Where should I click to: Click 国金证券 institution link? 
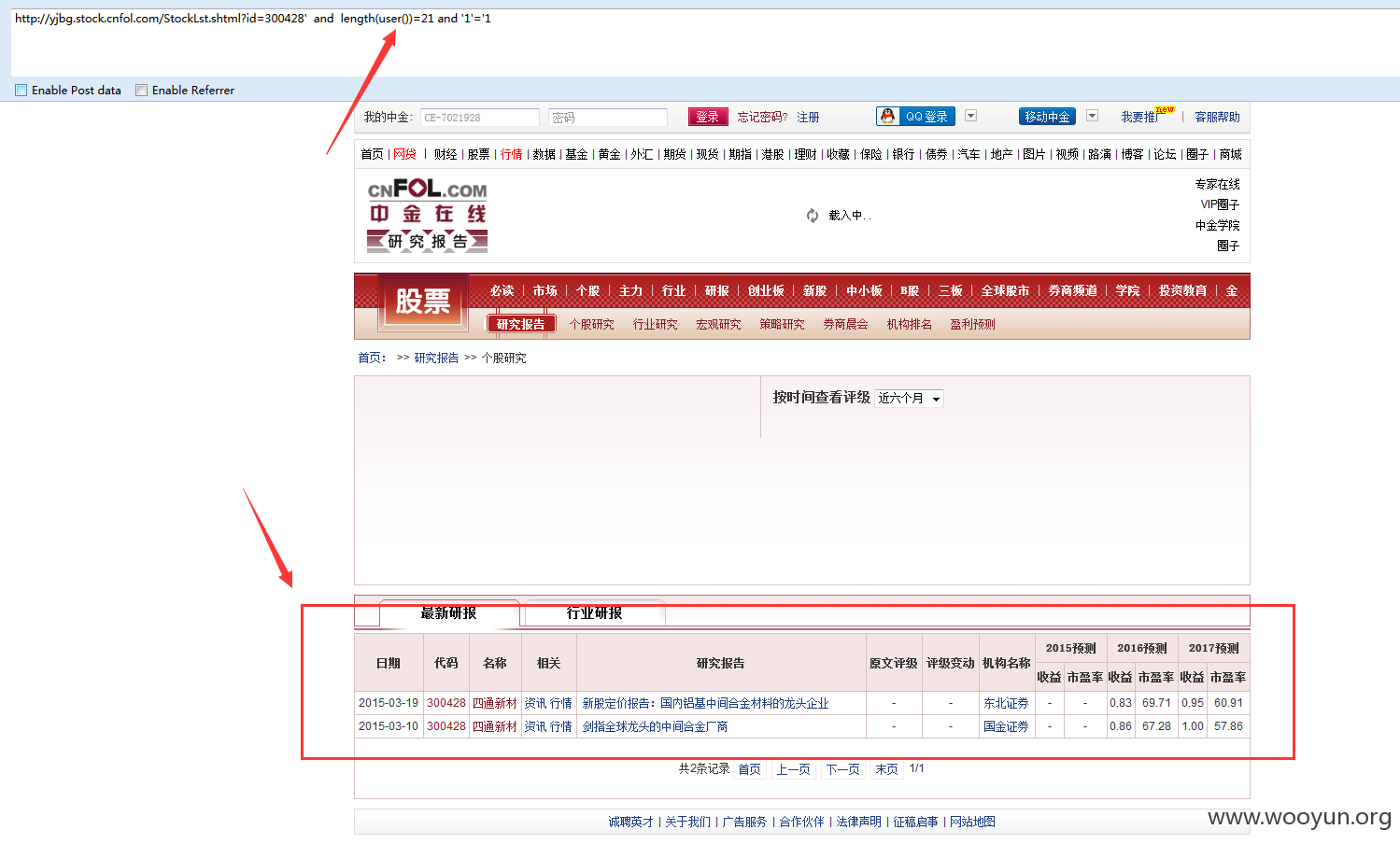click(1006, 726)
